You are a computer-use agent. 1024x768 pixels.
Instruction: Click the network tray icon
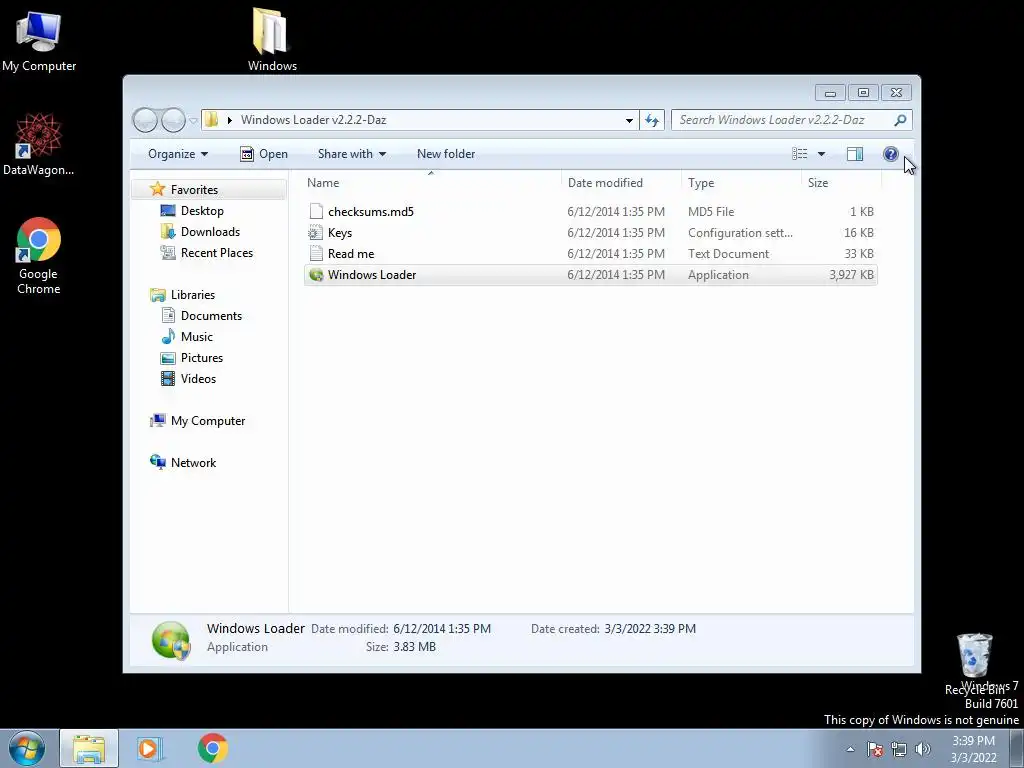click(x=899, y=749)
